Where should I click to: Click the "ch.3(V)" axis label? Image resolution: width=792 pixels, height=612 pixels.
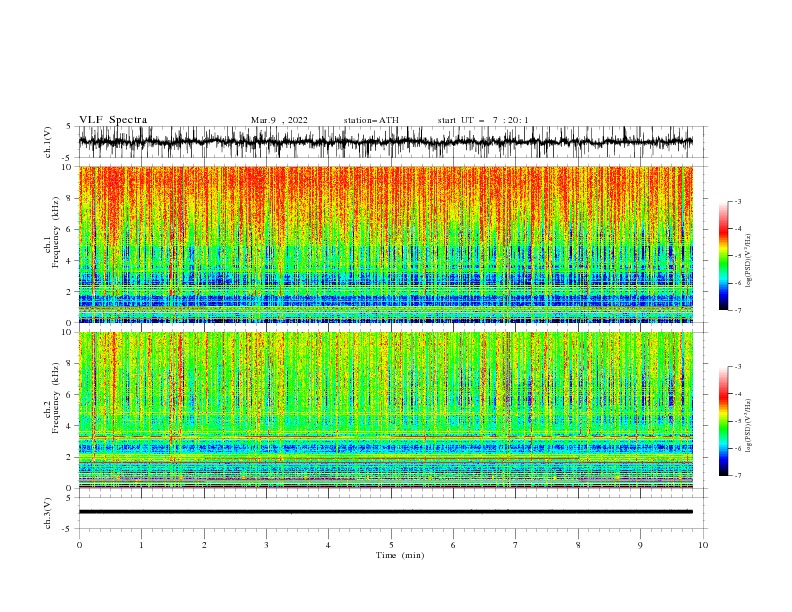(x=48, y=513)
